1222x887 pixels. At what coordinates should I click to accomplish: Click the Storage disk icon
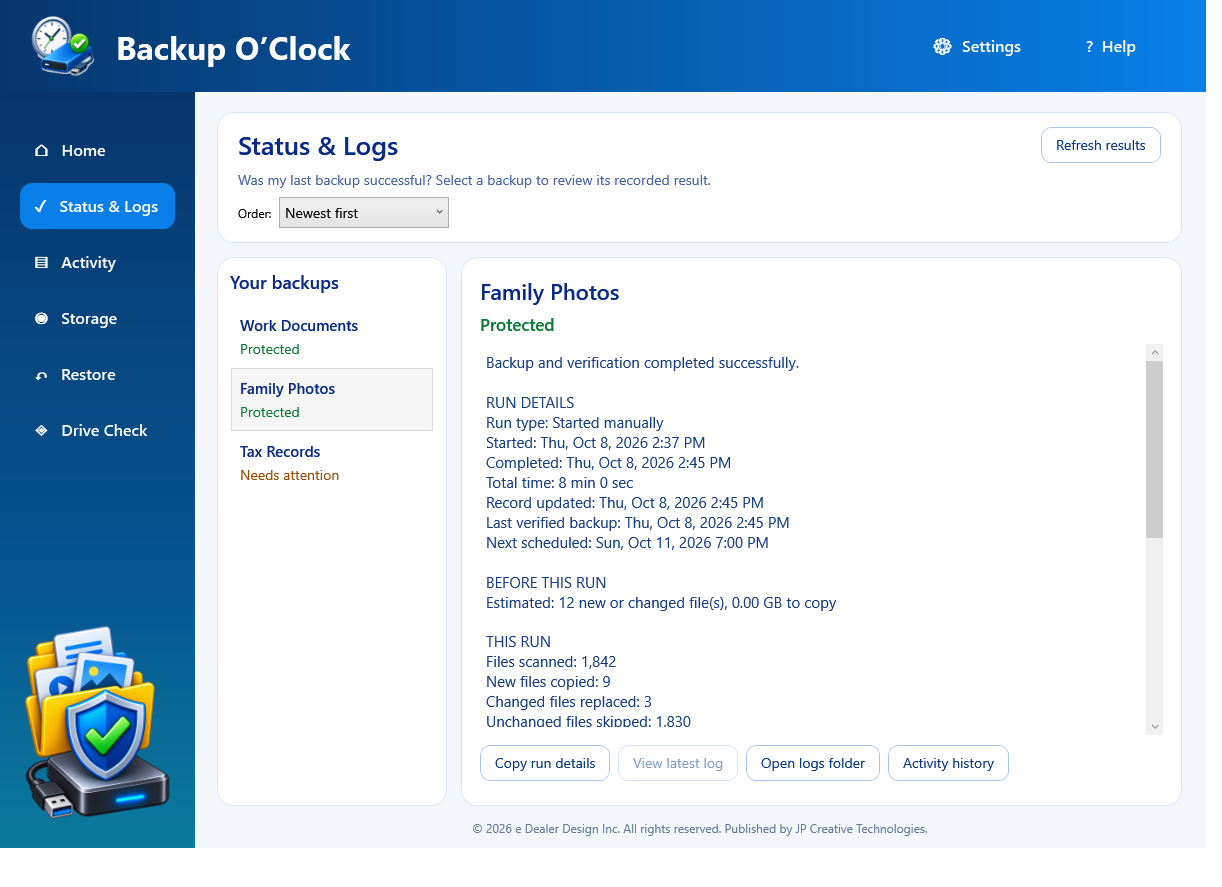coord(41,319)
